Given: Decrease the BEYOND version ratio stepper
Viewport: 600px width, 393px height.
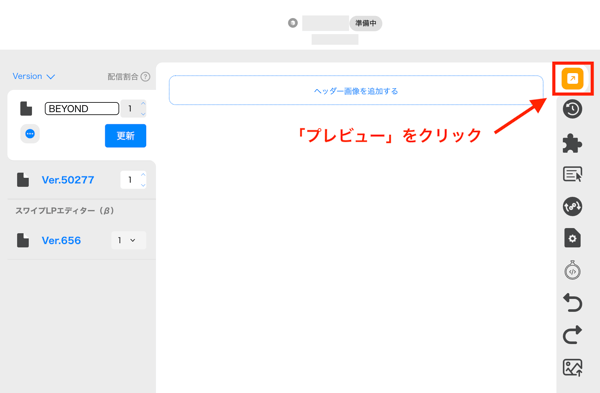Looking at the screenshot, I should 143,114.
